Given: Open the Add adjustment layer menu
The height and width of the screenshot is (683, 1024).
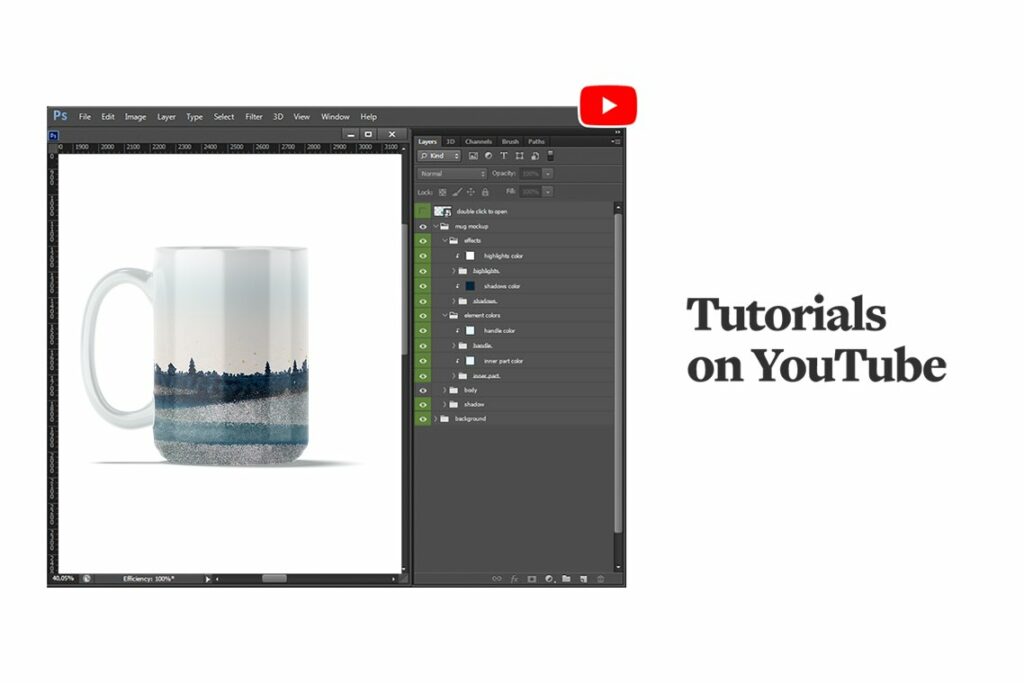Looking at the screenshot, I should coord(548,578).
